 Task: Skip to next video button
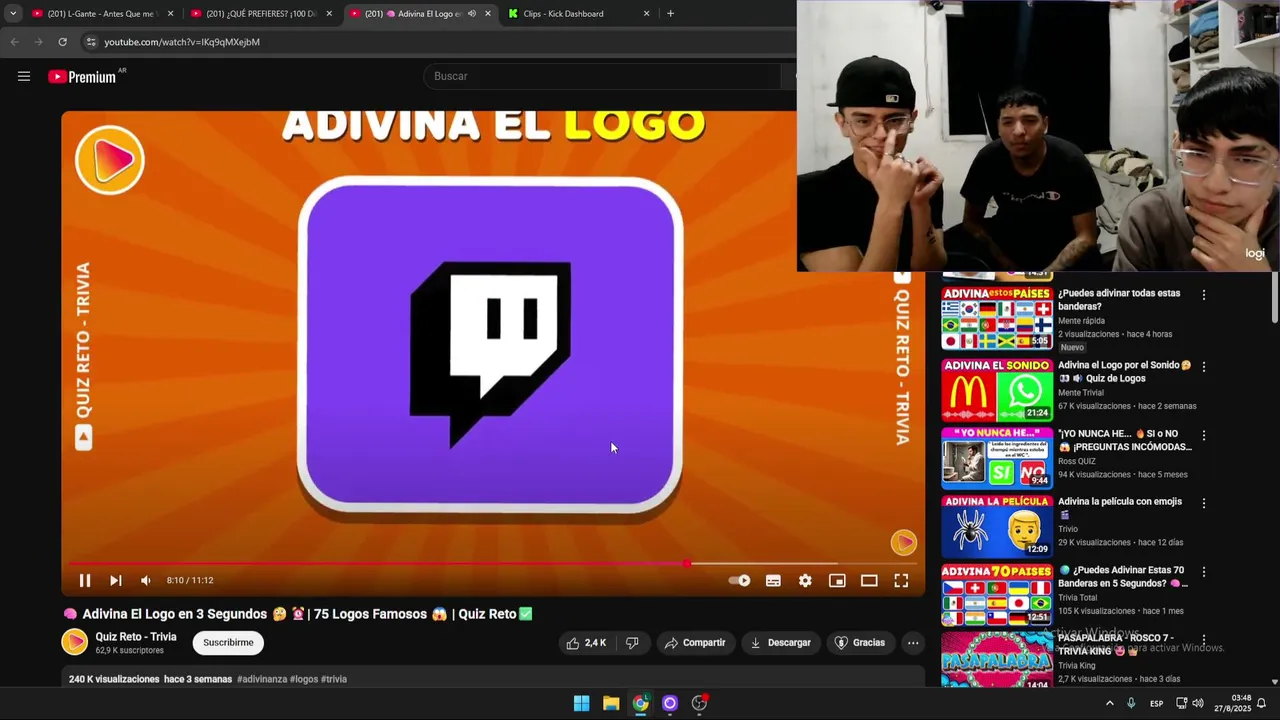click(115, 580)
